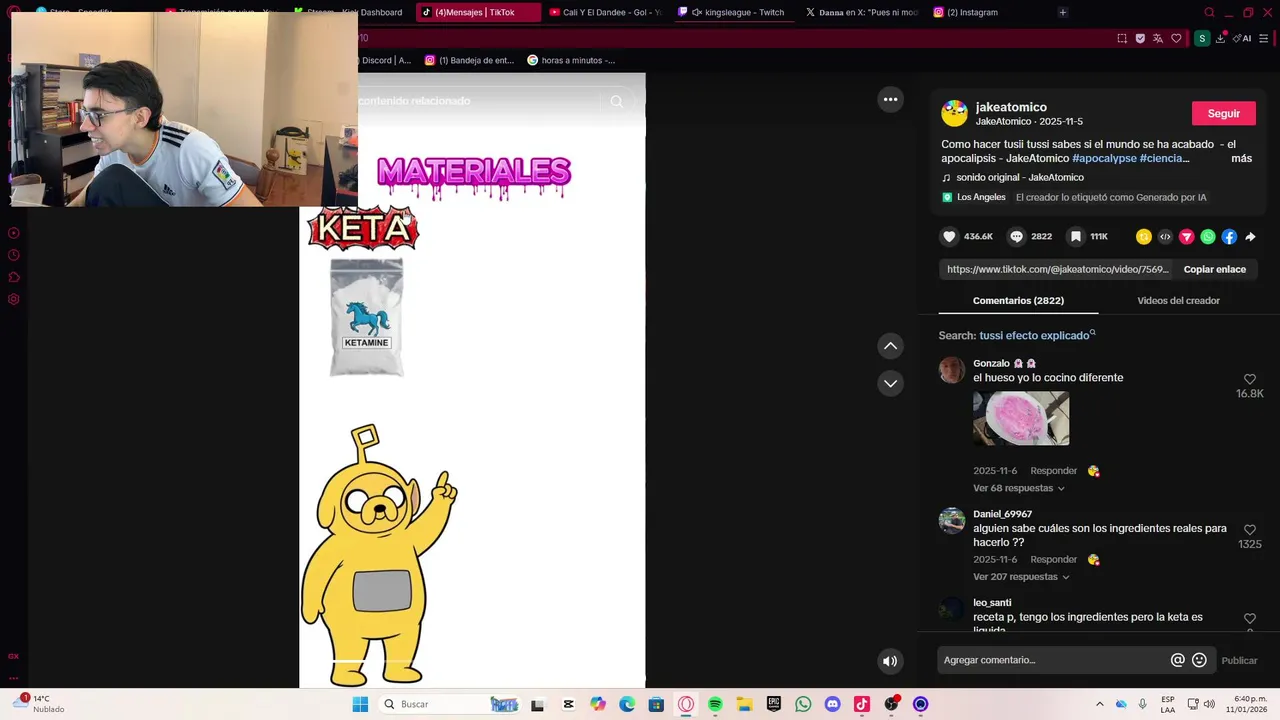Screen dimensions: 1280x720
Task: Open Windows Start menu
Action: point(360,704)
